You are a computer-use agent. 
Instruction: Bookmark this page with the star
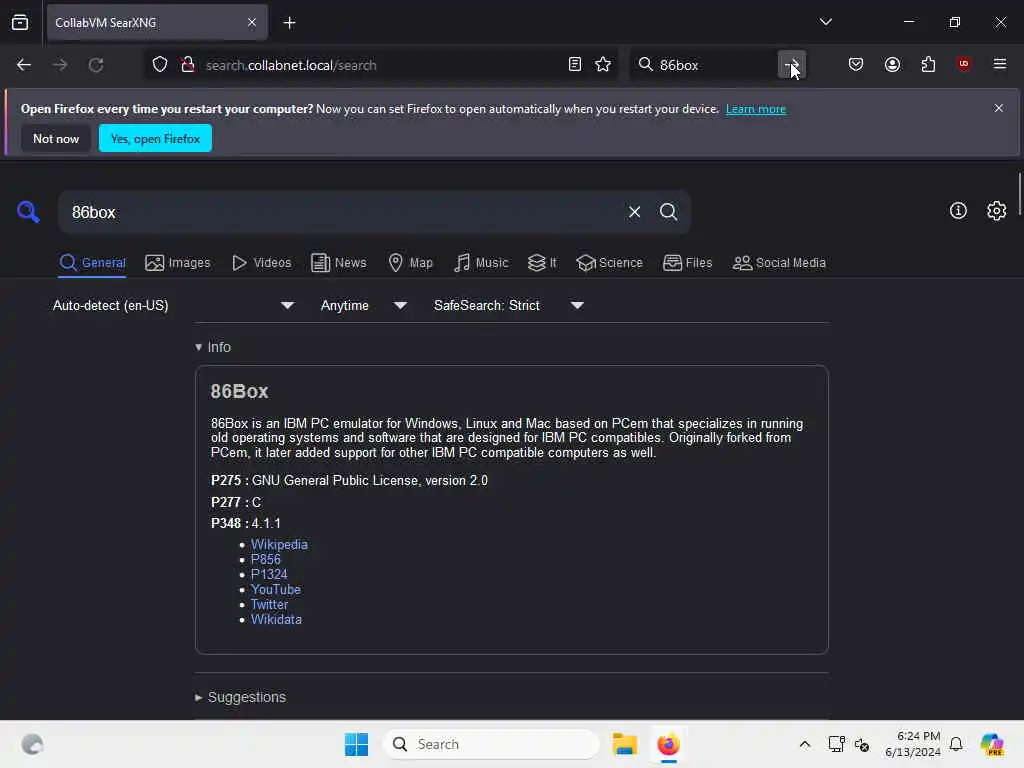click(603, 65)
